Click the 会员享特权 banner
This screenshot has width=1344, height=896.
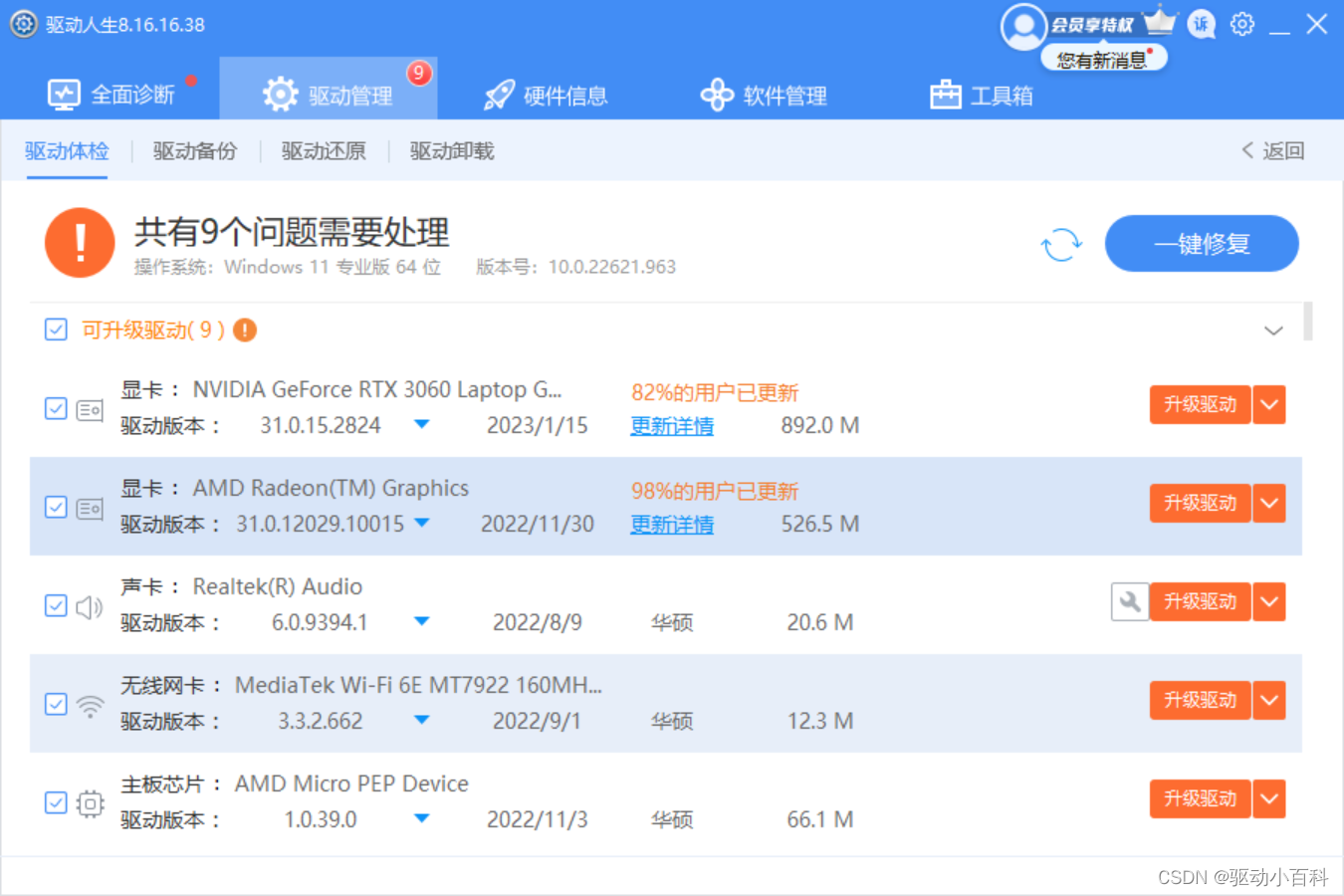point(1092,25)
